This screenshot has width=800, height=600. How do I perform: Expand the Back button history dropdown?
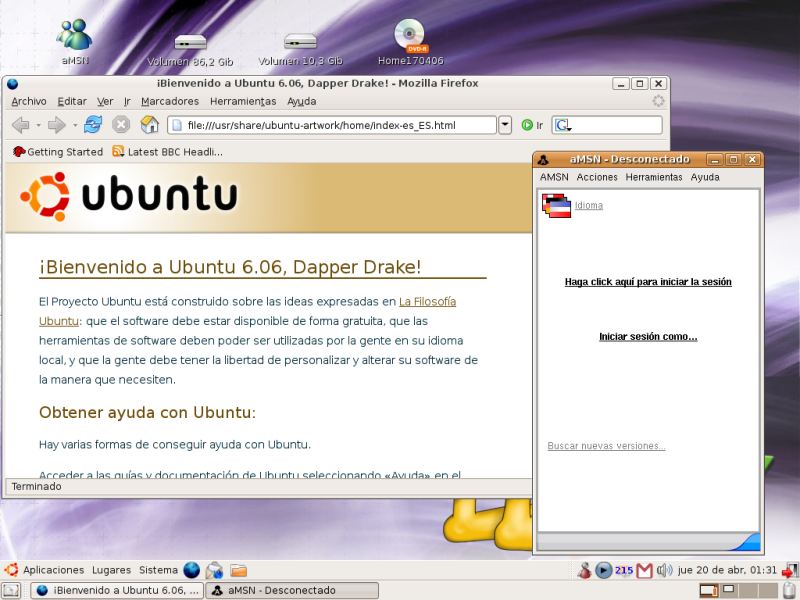[x=38, y=126]
